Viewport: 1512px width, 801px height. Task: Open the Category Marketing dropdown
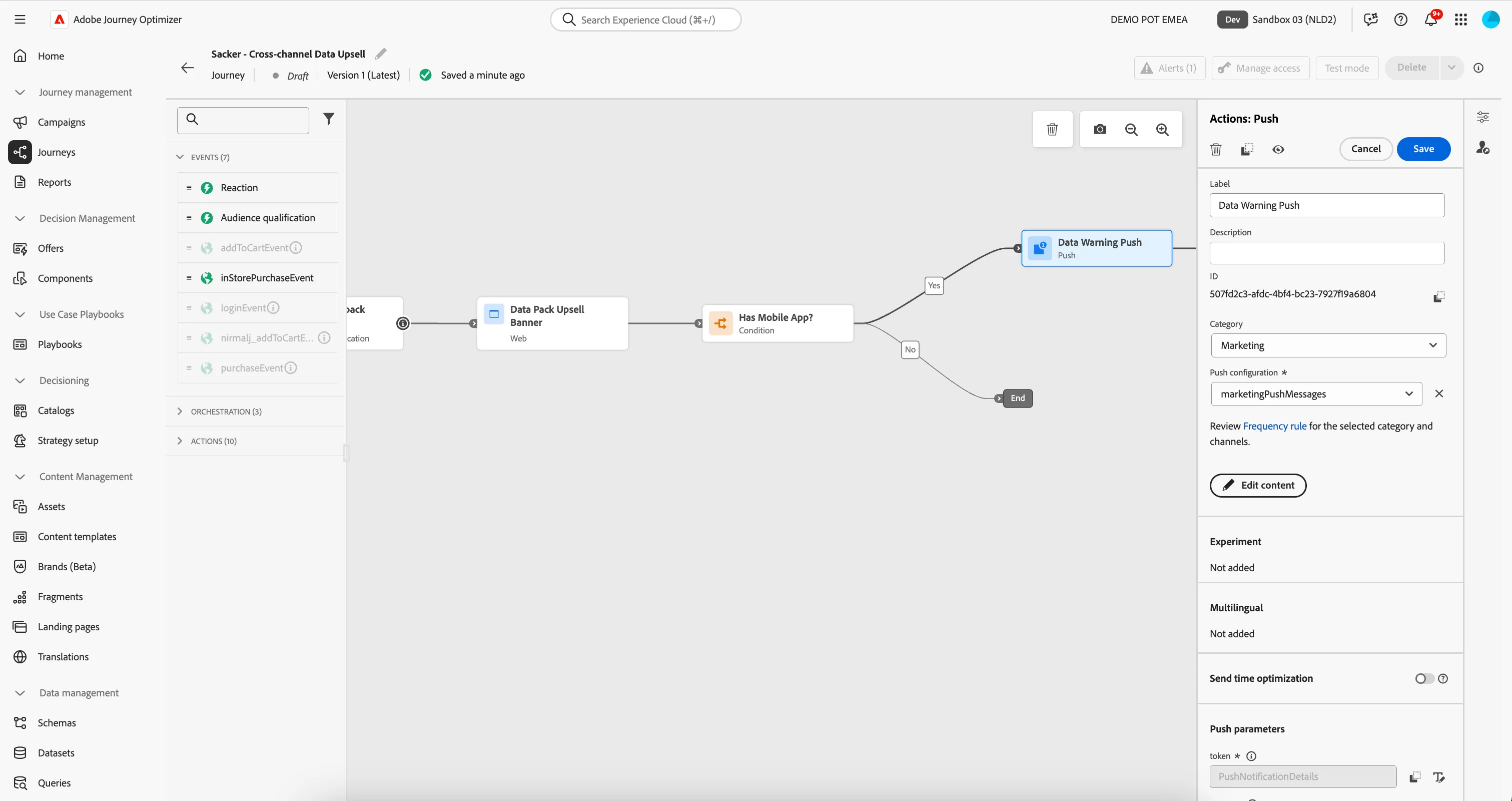pyautogui.click(x=1328, y=345)
